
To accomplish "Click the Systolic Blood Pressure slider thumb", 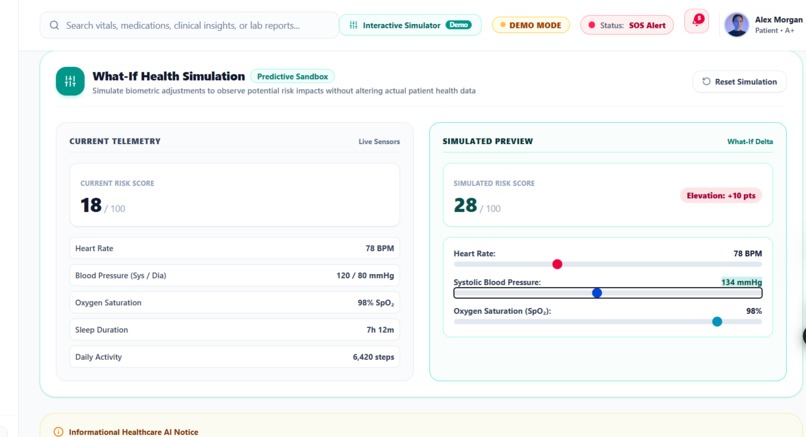I will (597, 293).
